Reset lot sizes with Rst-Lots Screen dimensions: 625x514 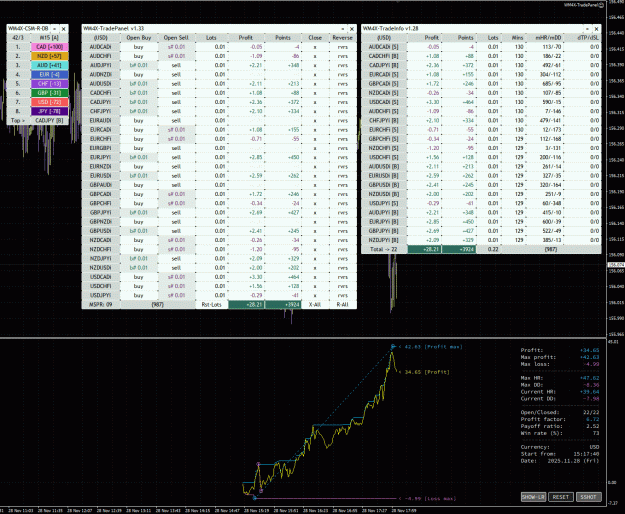click(x=212, y=304)
